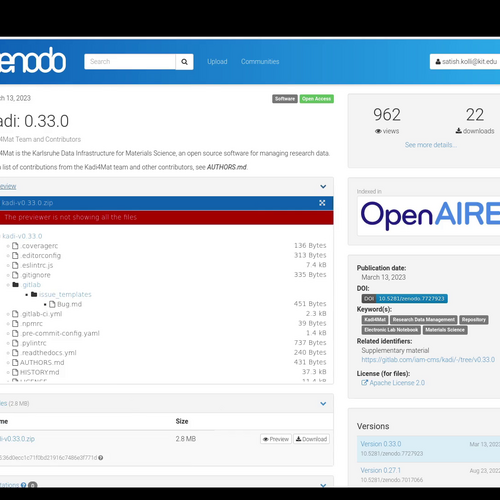
Task: Click the Preview button for the zip file
Action: [x=276, y=439]
